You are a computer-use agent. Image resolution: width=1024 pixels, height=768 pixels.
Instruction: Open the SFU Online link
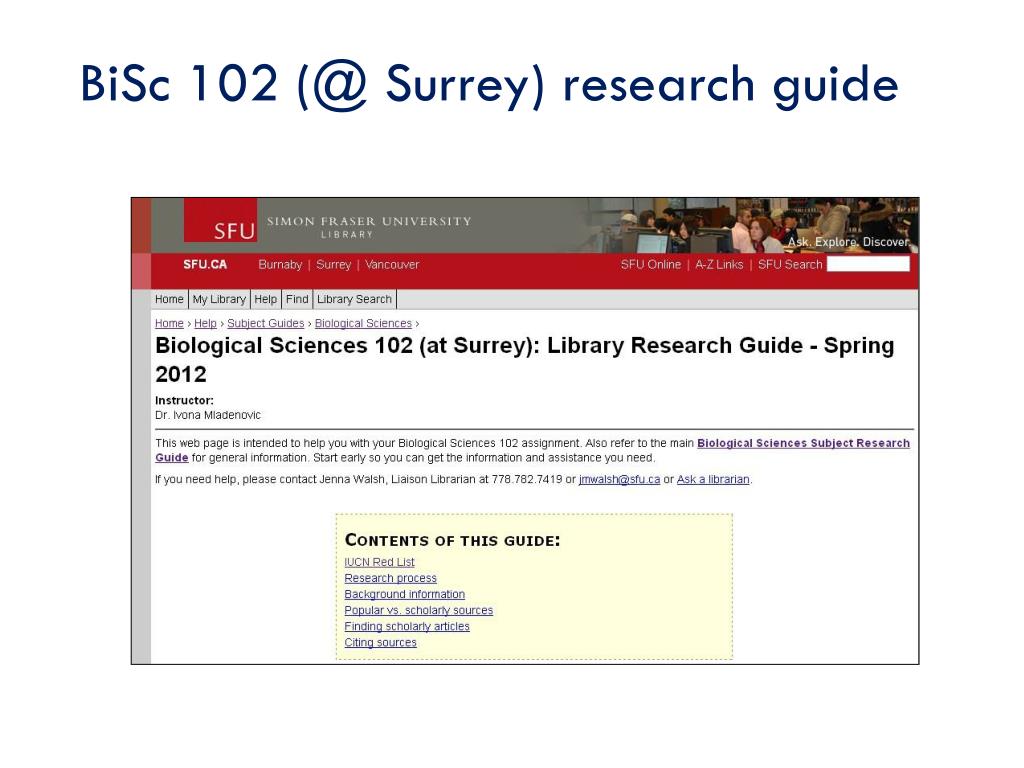(650, 264)
